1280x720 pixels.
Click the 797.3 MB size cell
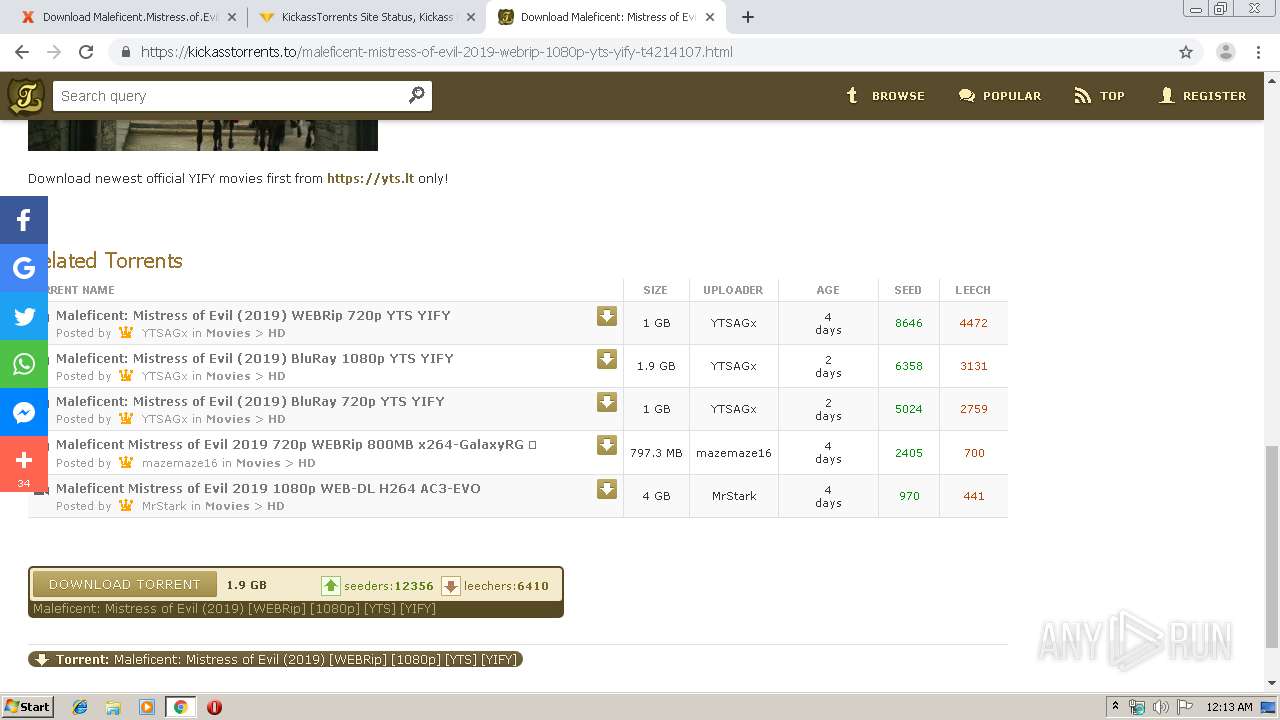(x=656, y=453)
